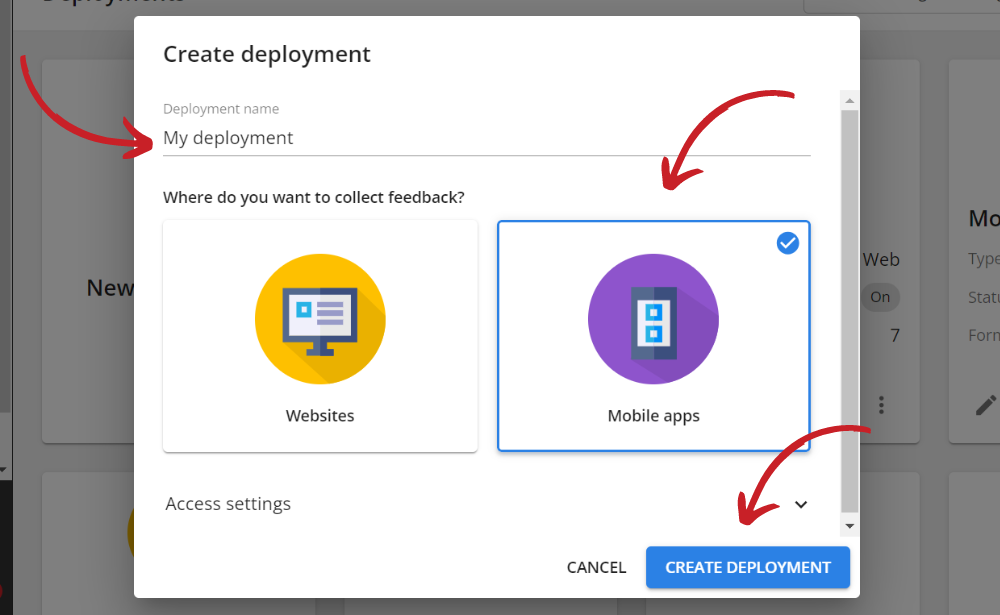The image size is (1000, 615).
Task: Uncheck the blue checkmark on Mobile apps
Action: point(788,243)
